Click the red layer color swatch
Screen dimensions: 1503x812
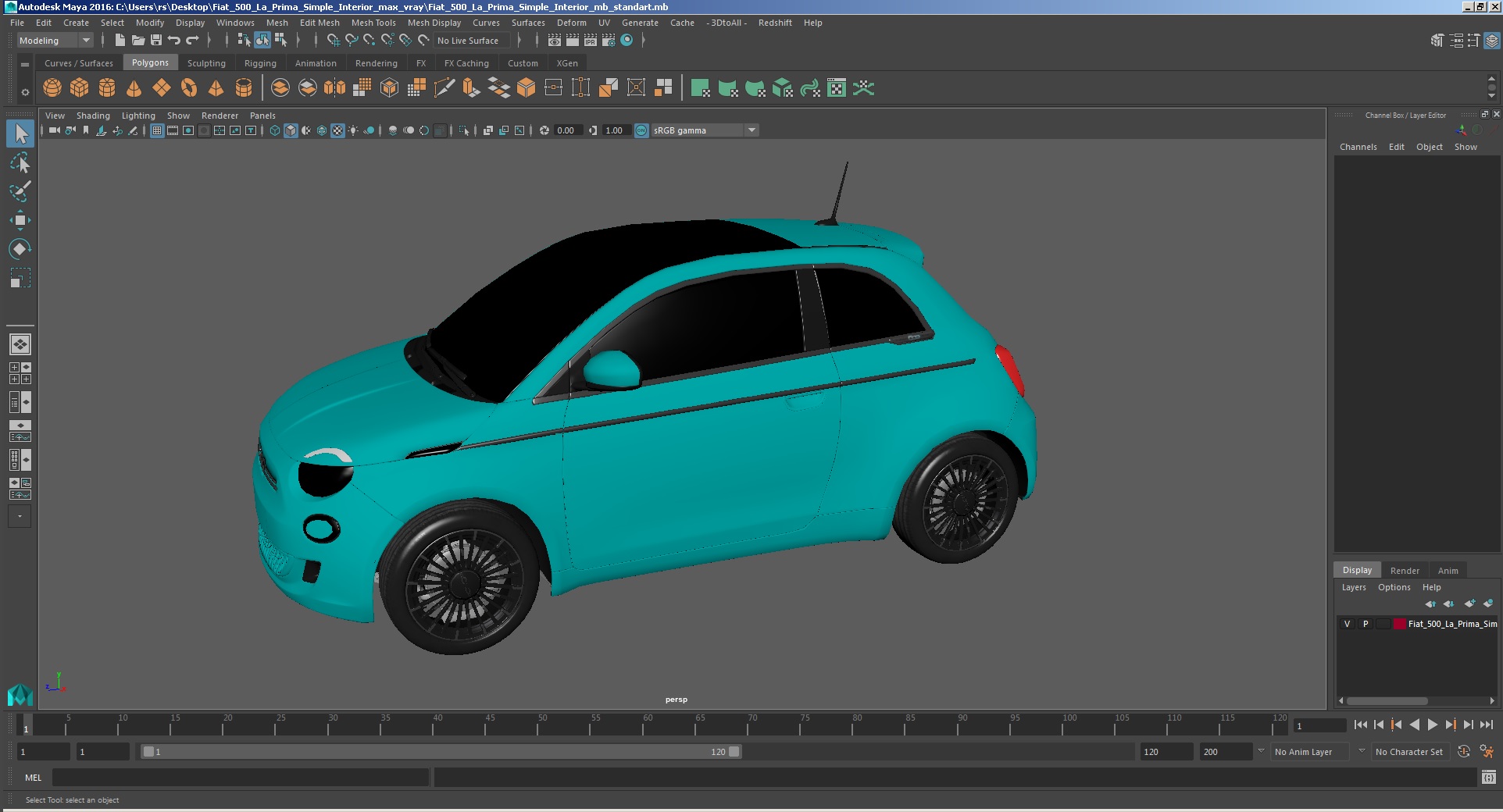click(x=1400, y=624)
